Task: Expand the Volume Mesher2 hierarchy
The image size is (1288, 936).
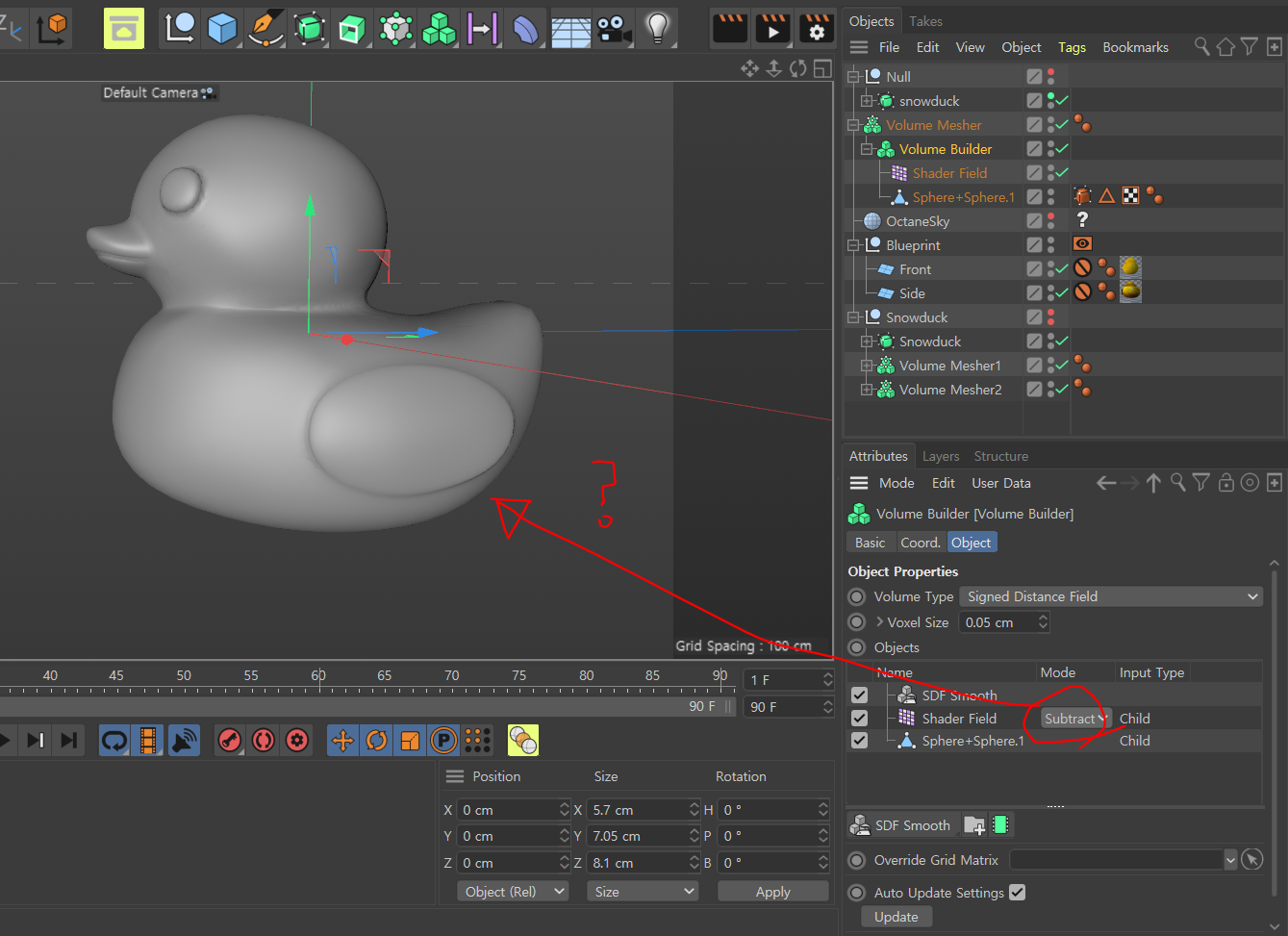Action: 867,389
